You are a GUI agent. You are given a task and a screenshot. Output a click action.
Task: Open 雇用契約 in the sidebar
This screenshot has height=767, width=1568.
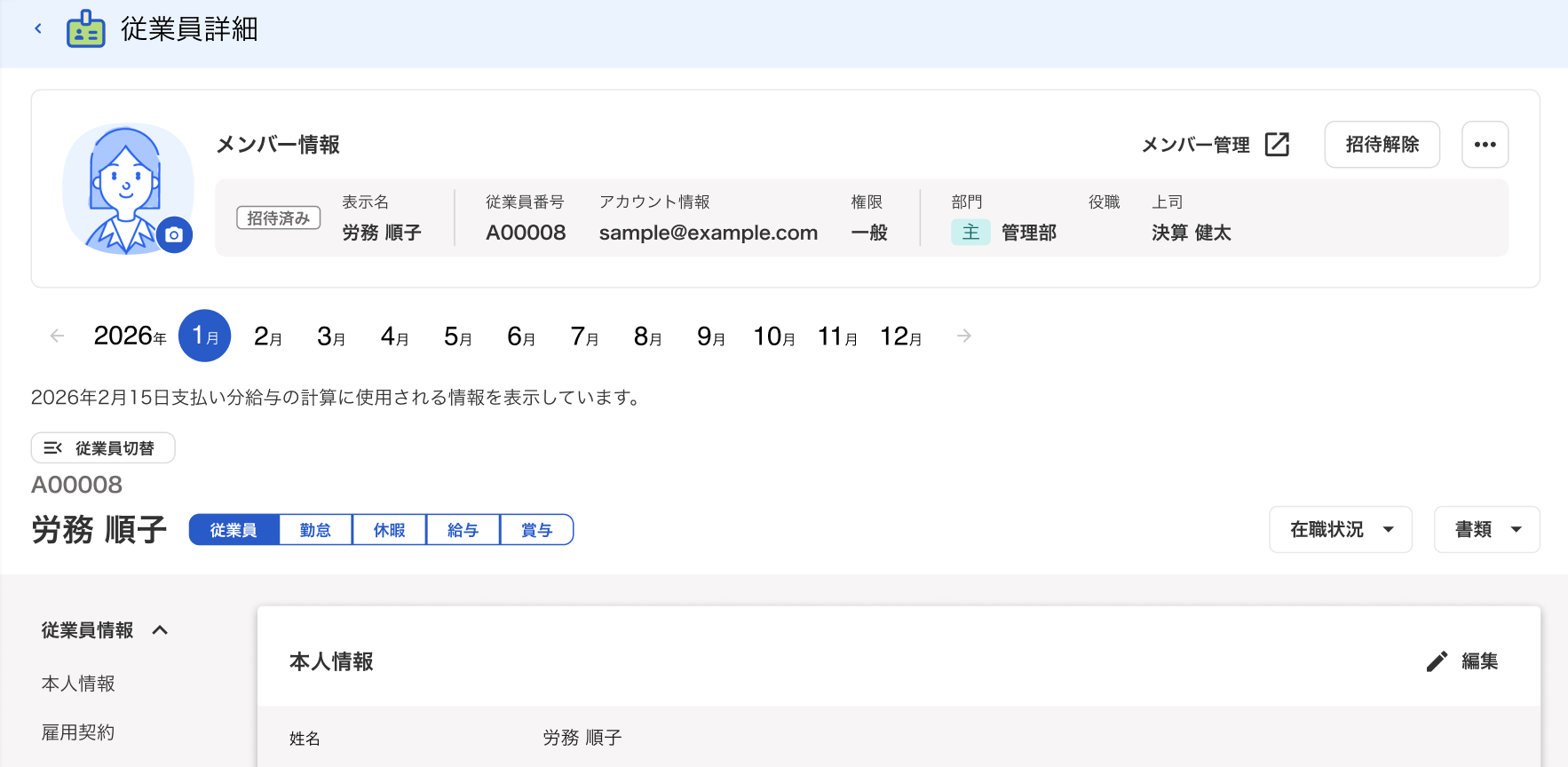(x=78, y=732)
